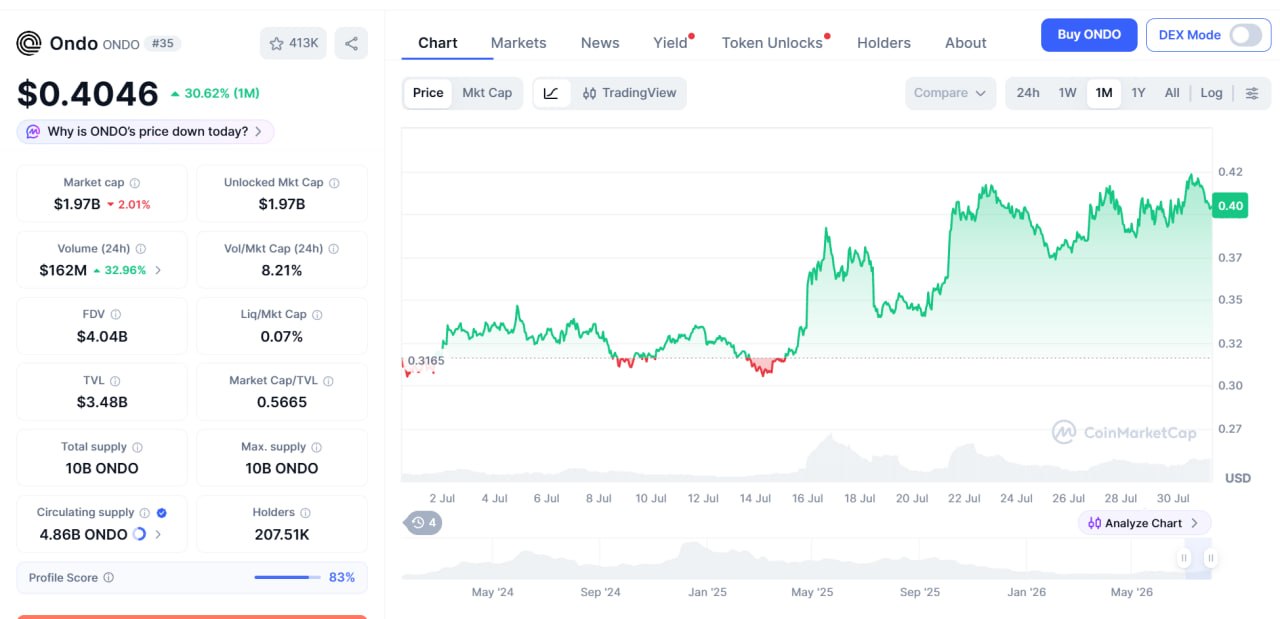Expand the Circulating supply chevron
Viewport: 1280px width, 619px height.
(x=158, y=534)
